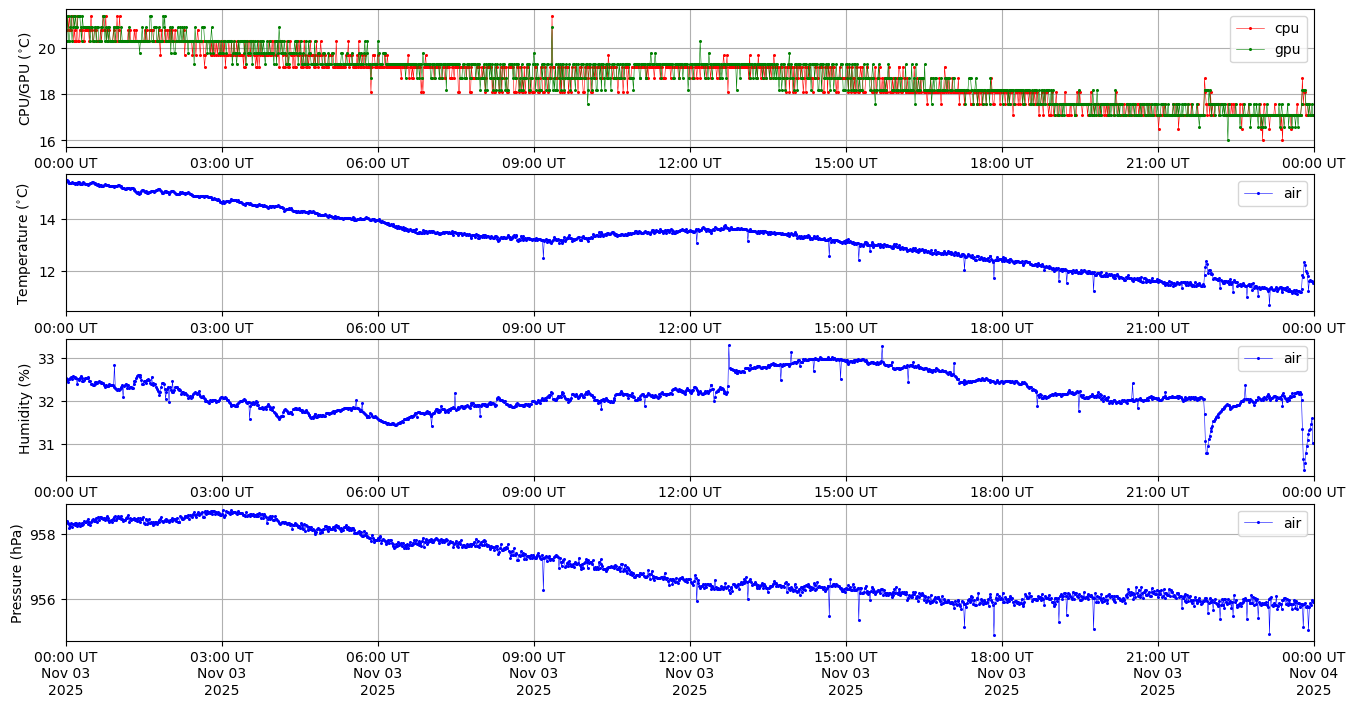Click the Temperature (°C) y-axis label
Screen dimensions: 1355x707
(25, 243)
